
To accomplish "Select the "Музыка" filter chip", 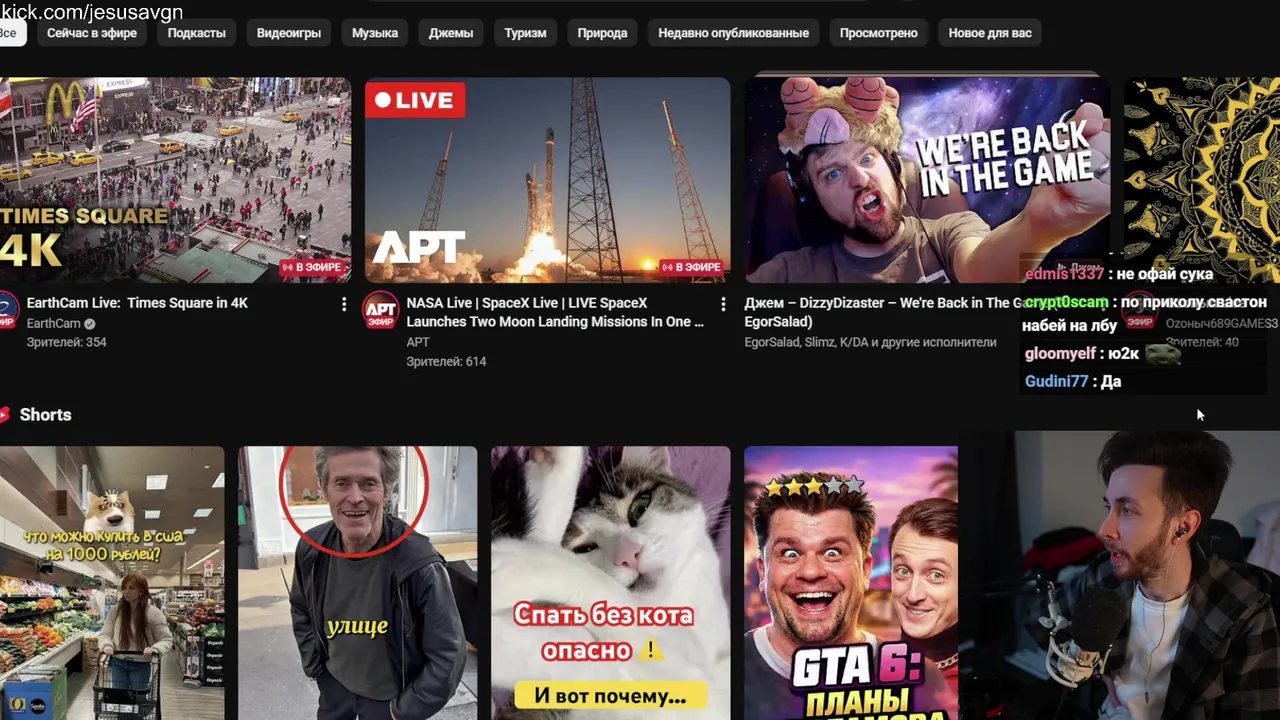I will point(375,33).
